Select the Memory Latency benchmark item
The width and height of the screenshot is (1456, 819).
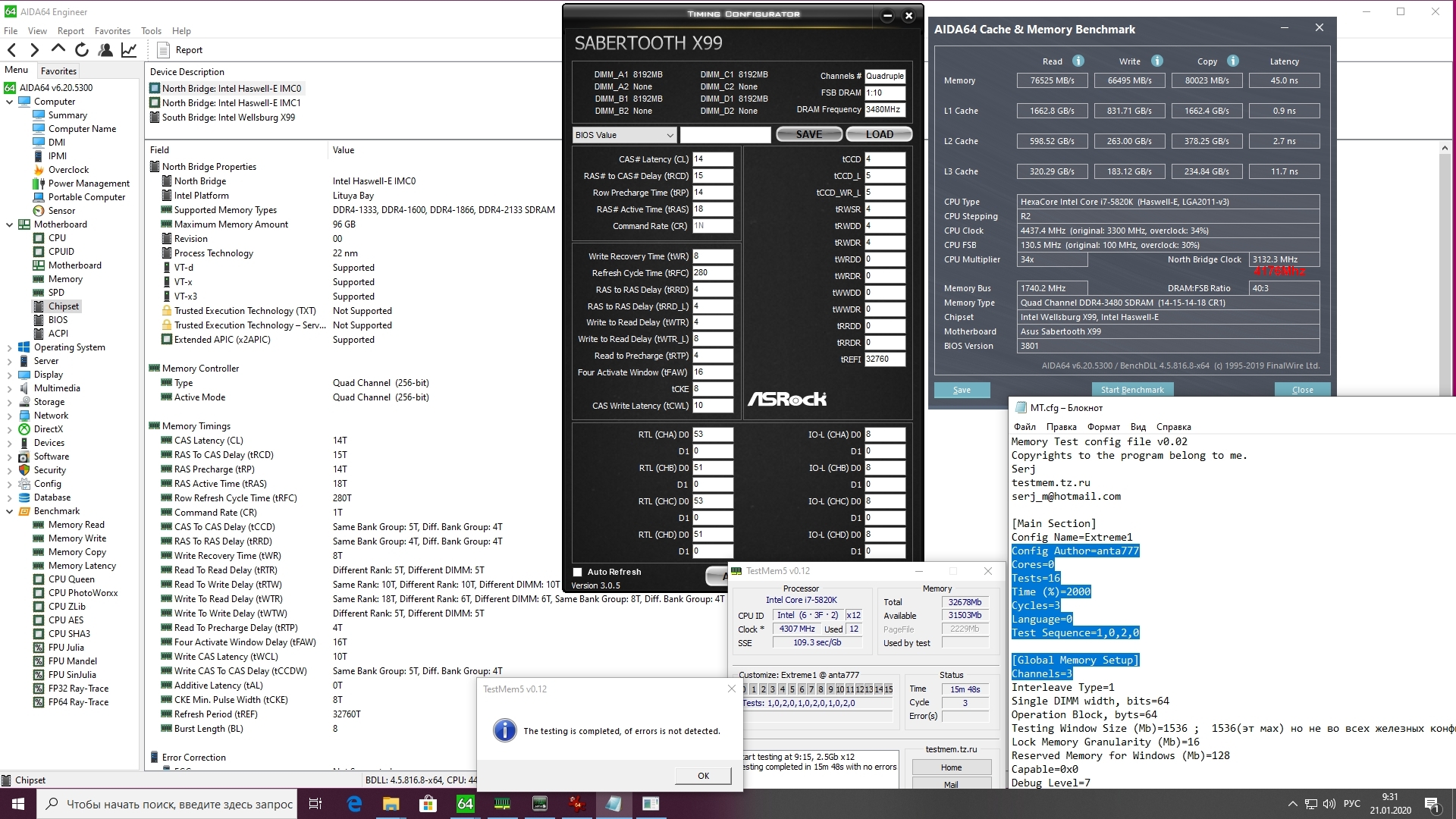(82, 566)
